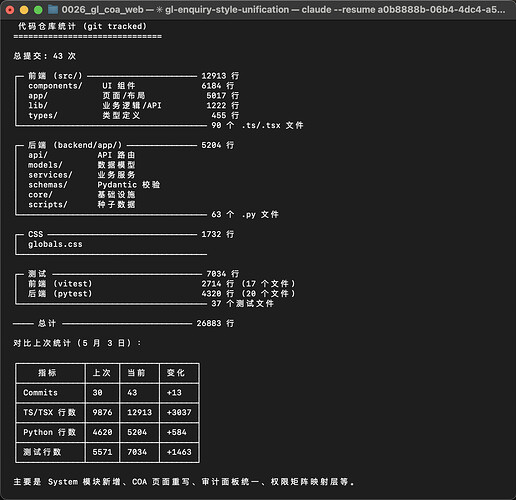516x500 pixels.
Task: Click the '后端 (pytest)' row
Action: 60,294
